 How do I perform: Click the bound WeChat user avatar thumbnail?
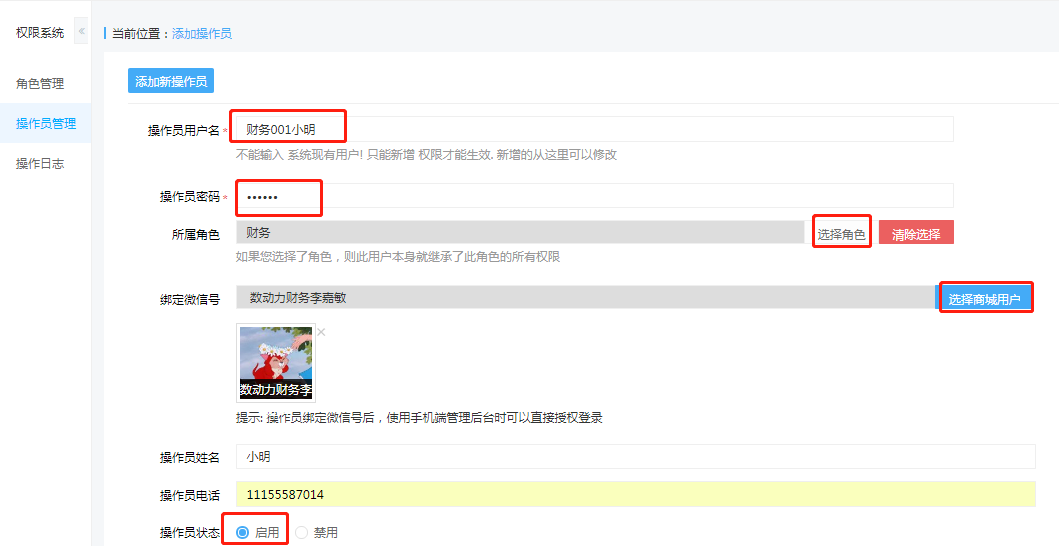(276, 363)
